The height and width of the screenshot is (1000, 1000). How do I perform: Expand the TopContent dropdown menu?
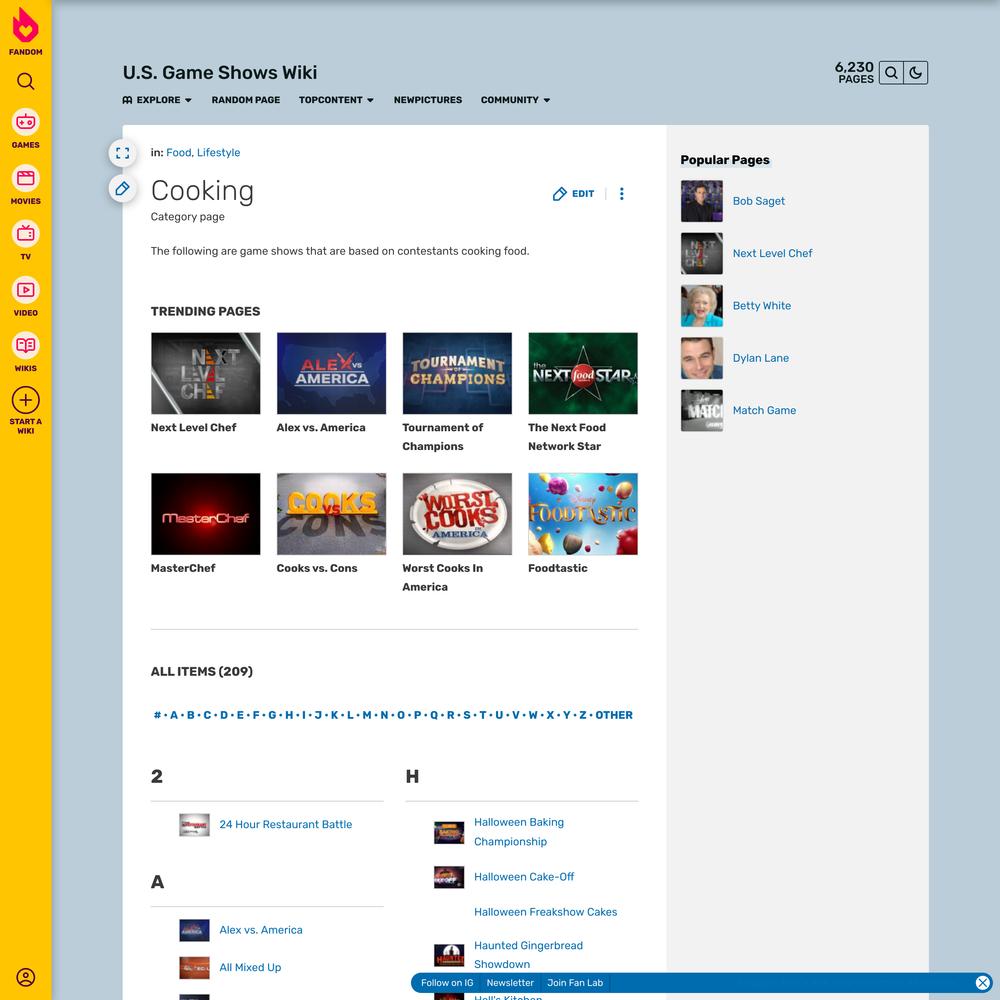coord(336,100)
